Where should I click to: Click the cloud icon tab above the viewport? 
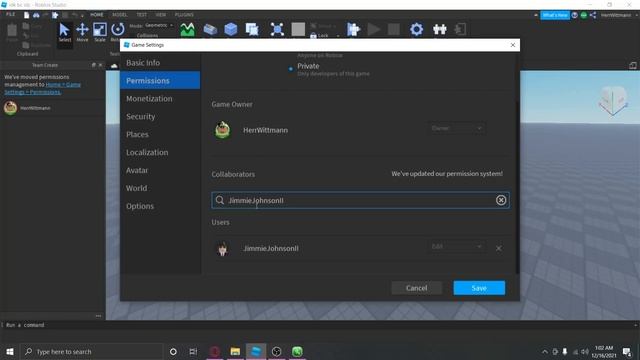(114, 65)
